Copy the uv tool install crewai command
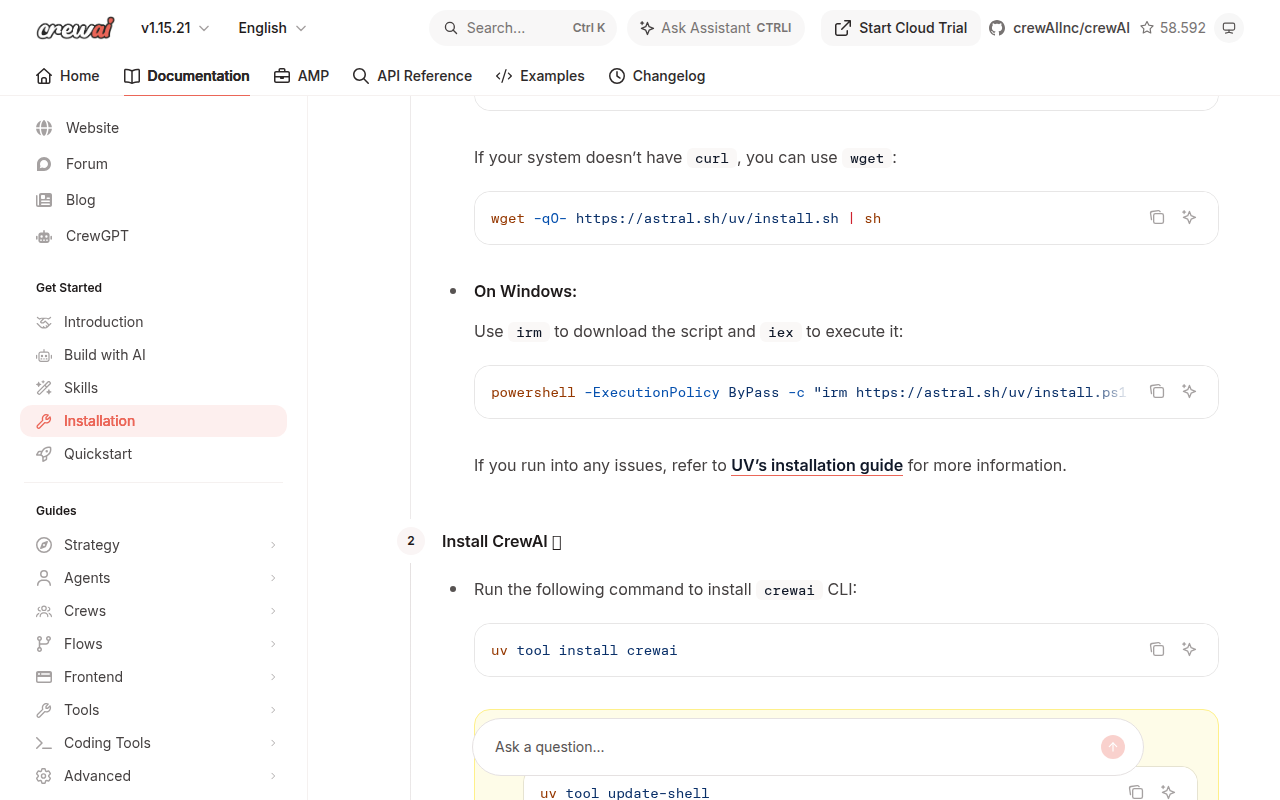 [1157, 649]
